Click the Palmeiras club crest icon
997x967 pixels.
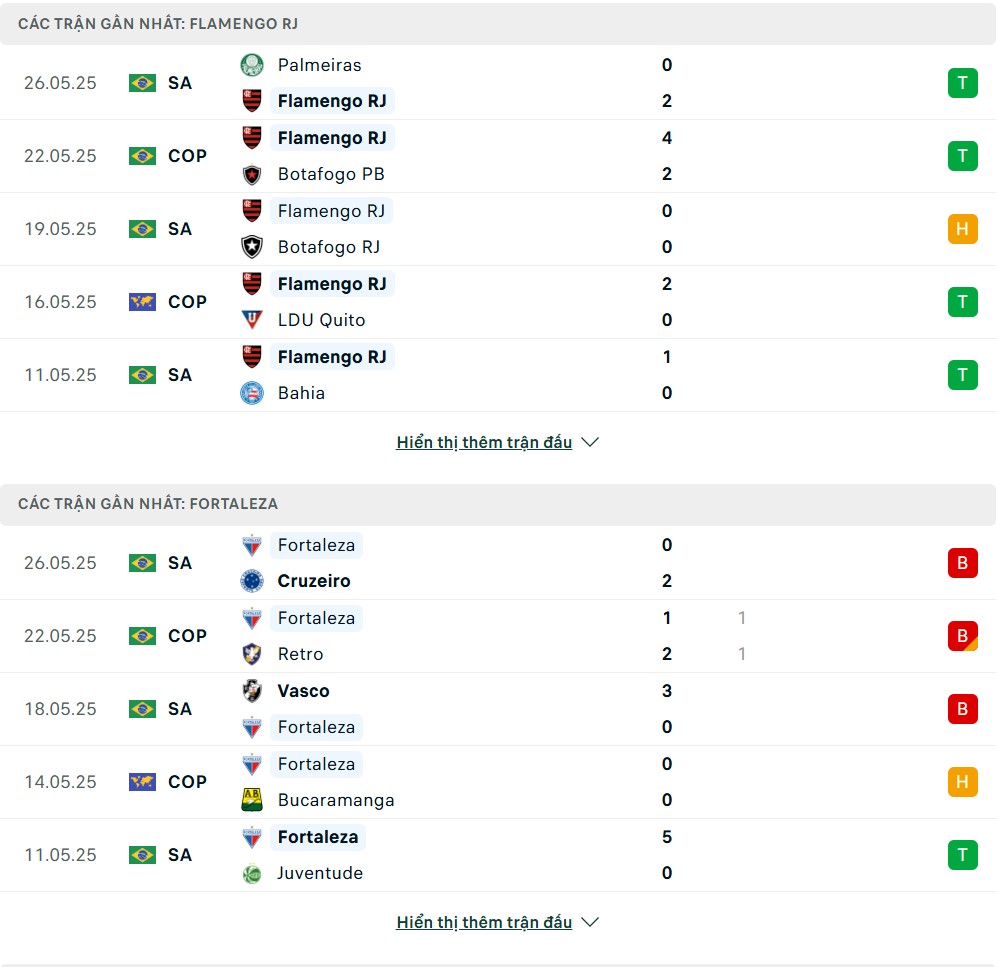(x=252, y=65)
